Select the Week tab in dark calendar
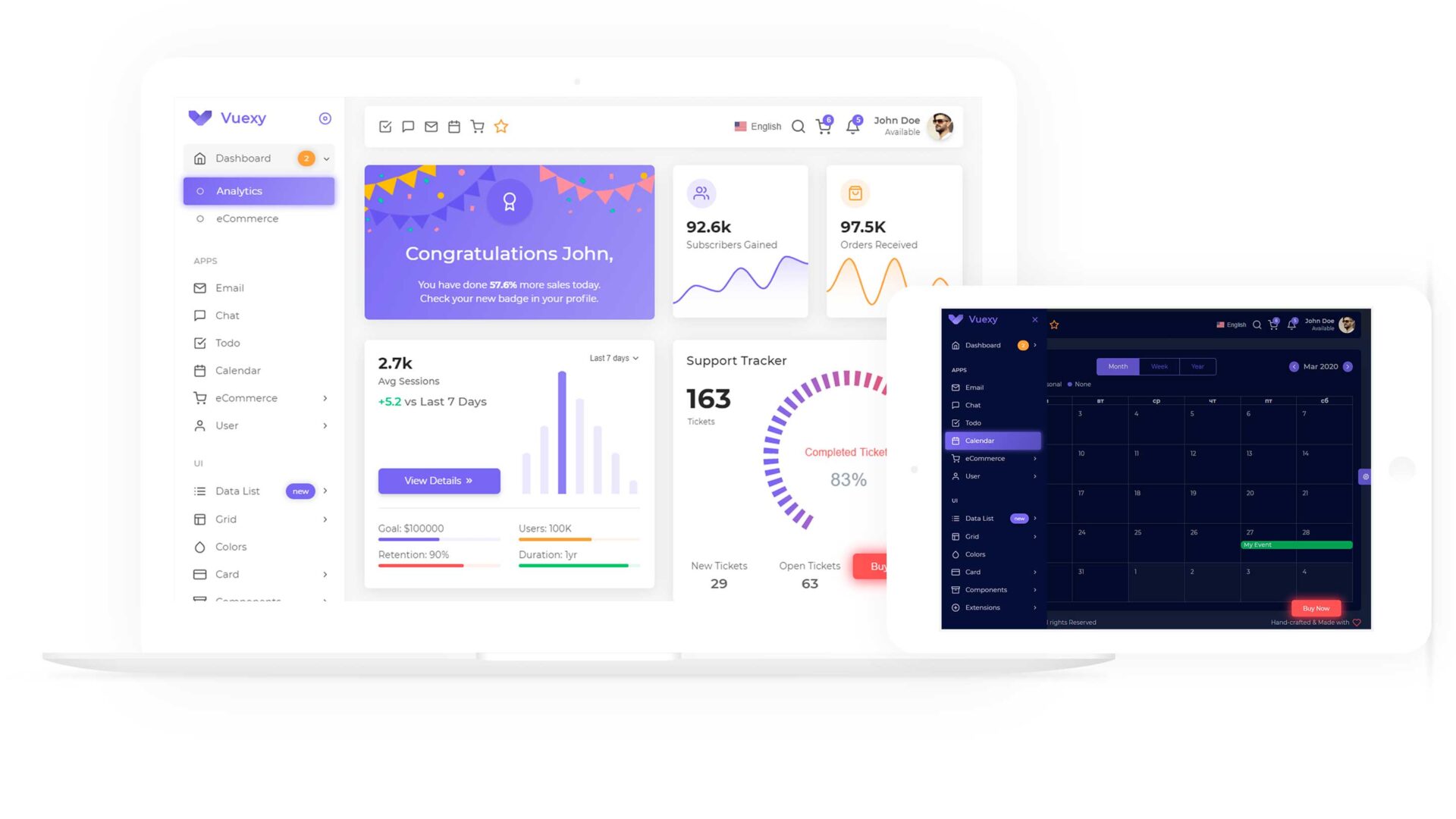Image resolution: width=1456 pixels, height=819 pixels. point(1158,365)
